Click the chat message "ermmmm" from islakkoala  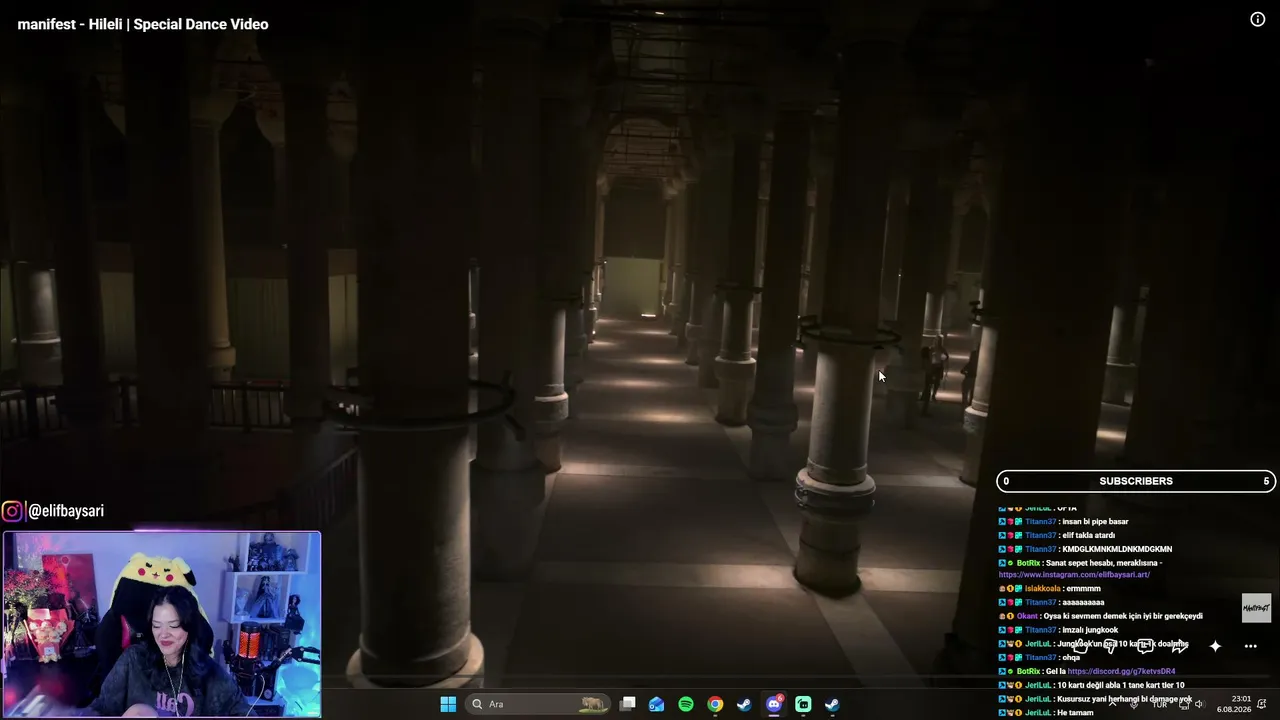(1083, 589)
